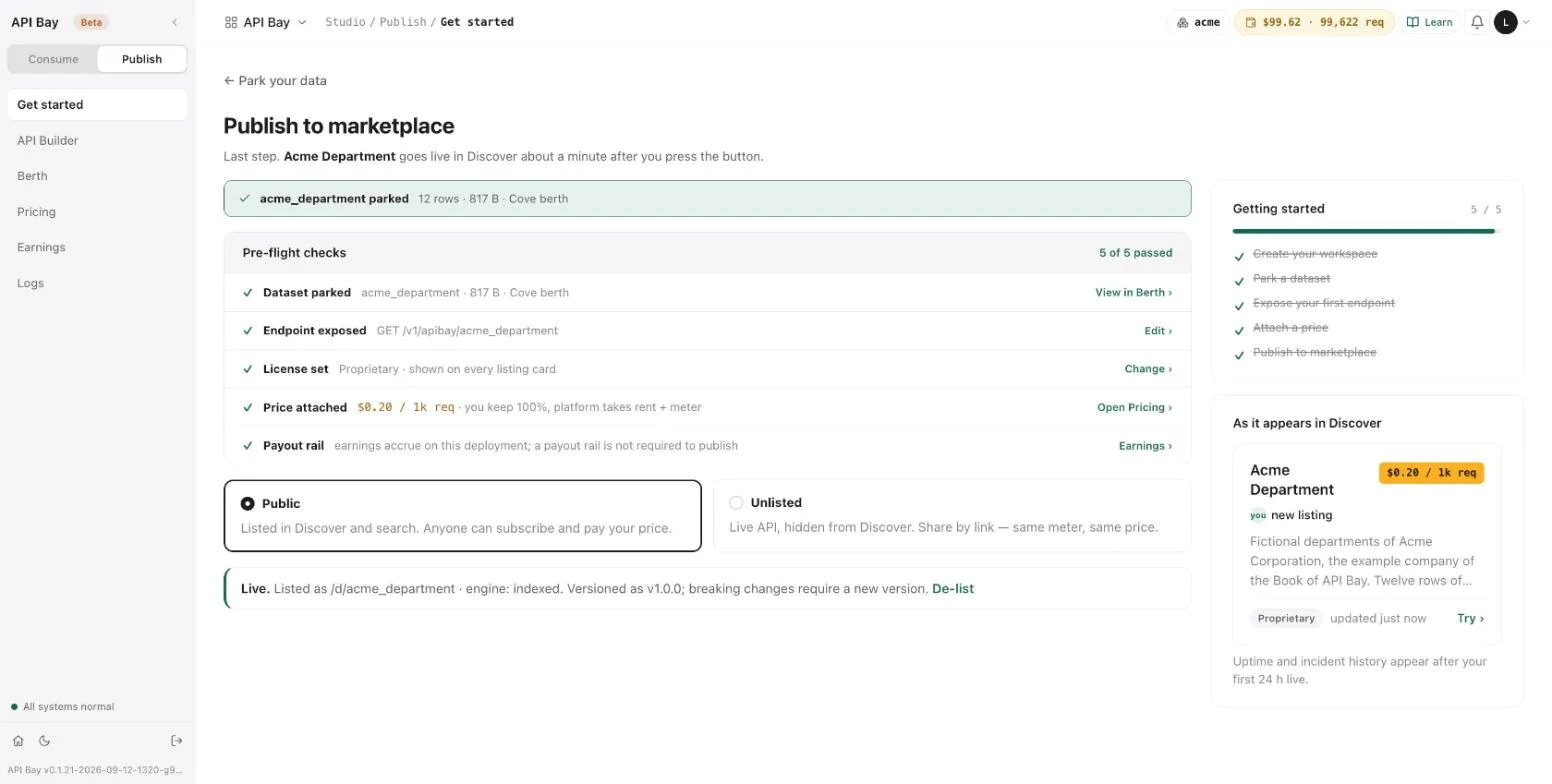The image size is (1552, 784).
Task: Click Change on License set row
Action: 1148,369
